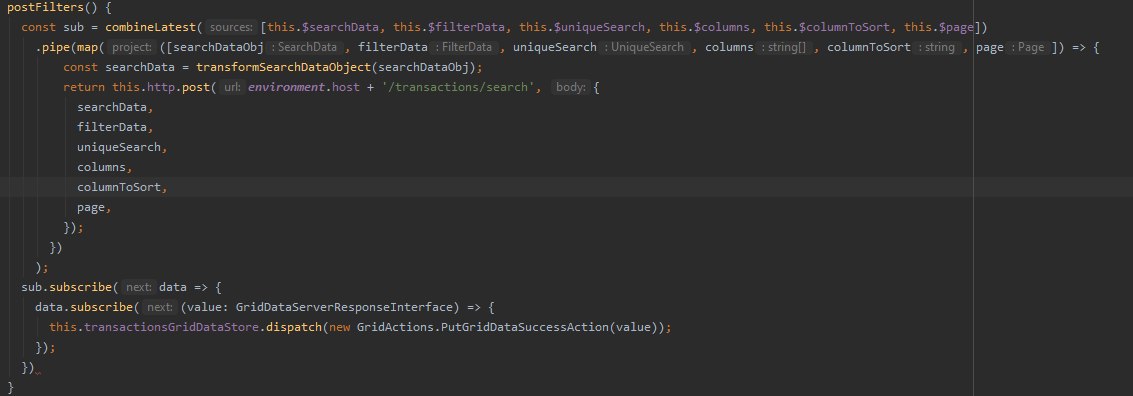This screenshot has height=396, width=1133.
Task: Click this.$filterData in the sources array
Action: pyautogui.click(x=449, y=27)
